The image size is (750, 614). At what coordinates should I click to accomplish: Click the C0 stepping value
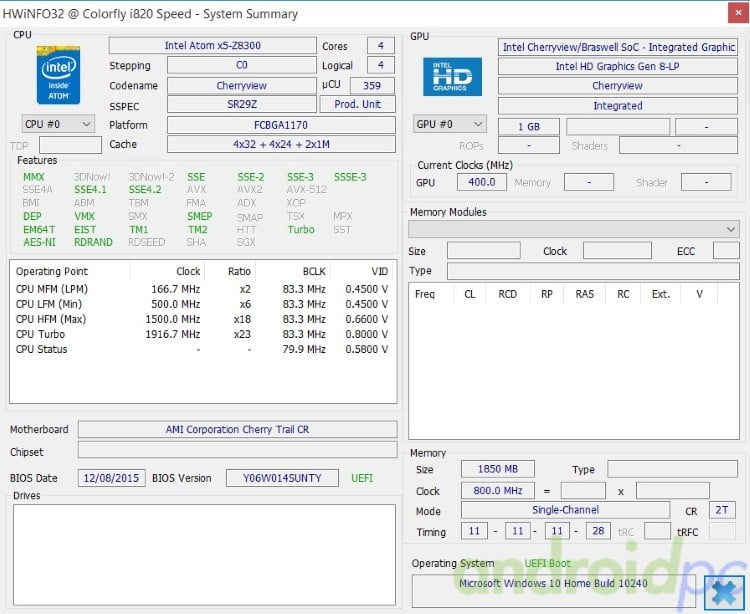242,65
